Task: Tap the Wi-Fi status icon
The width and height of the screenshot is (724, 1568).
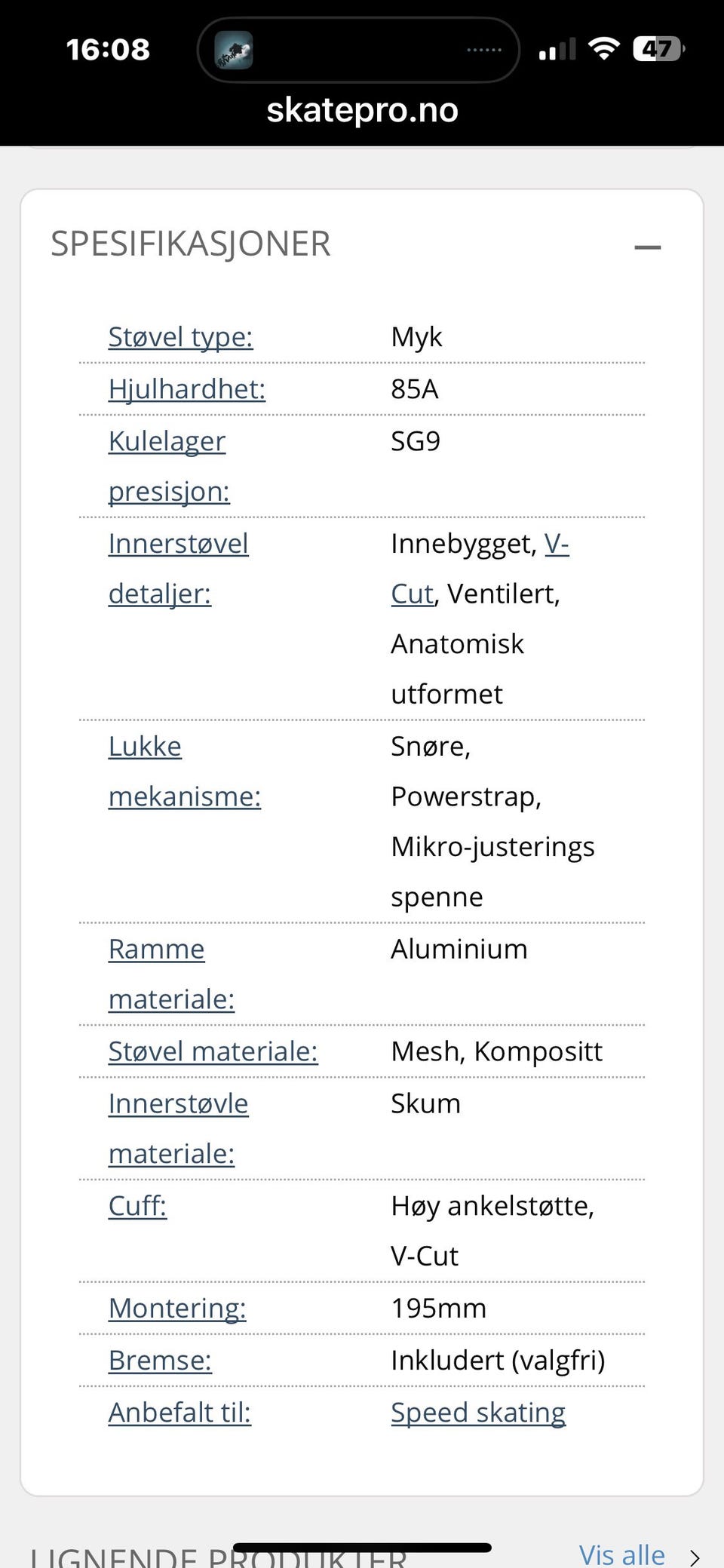Action: [603, 49]
